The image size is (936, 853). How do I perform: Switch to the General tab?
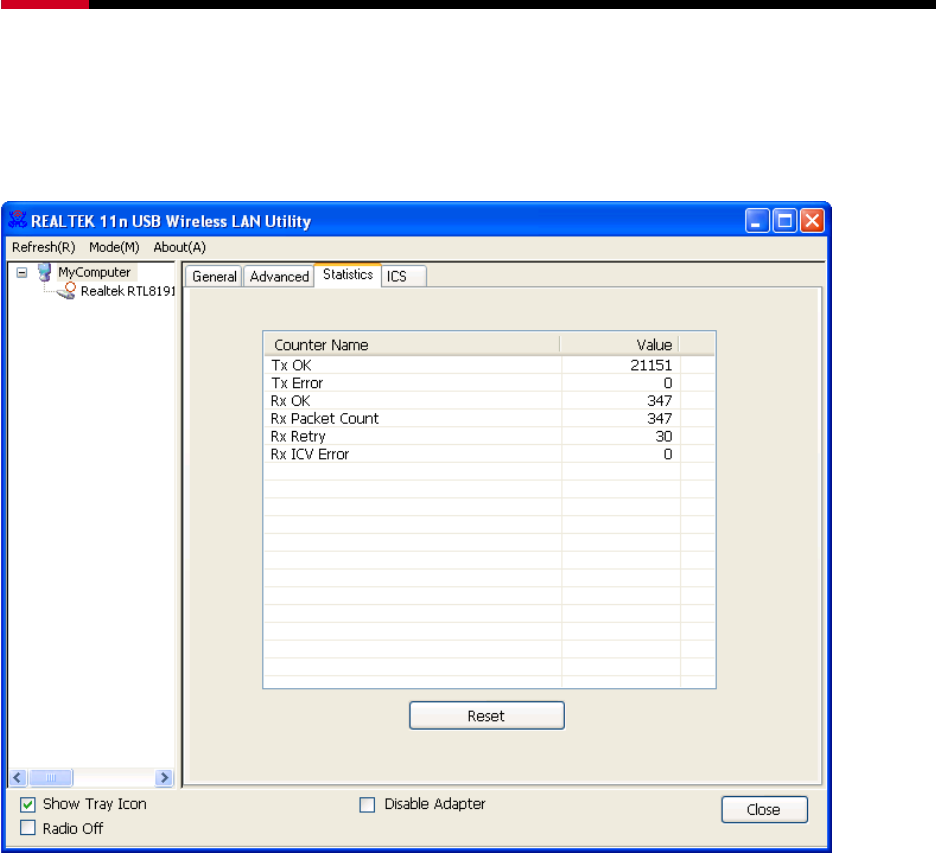(214, 276)
